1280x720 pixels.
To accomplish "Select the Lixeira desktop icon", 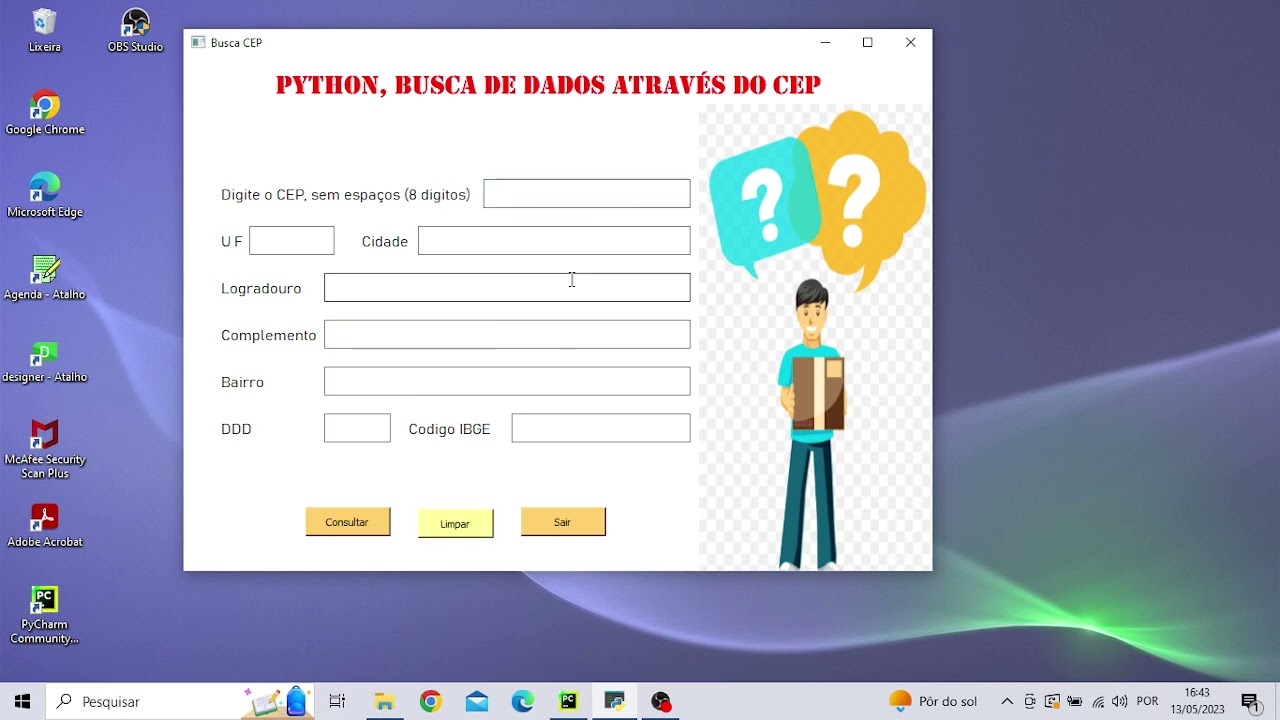I will [x=45, y=30].
